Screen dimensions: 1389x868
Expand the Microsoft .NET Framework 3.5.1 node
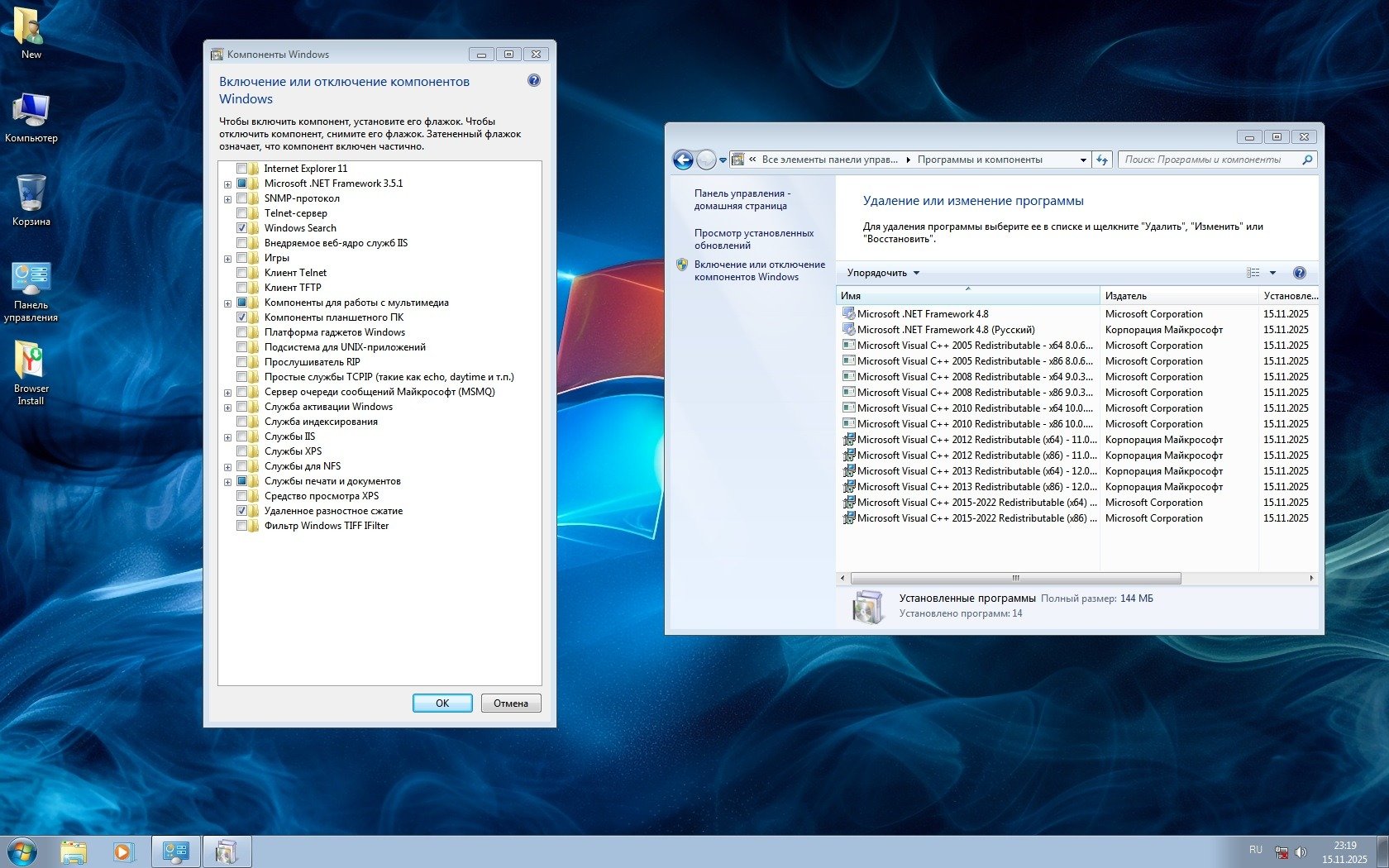227,184
